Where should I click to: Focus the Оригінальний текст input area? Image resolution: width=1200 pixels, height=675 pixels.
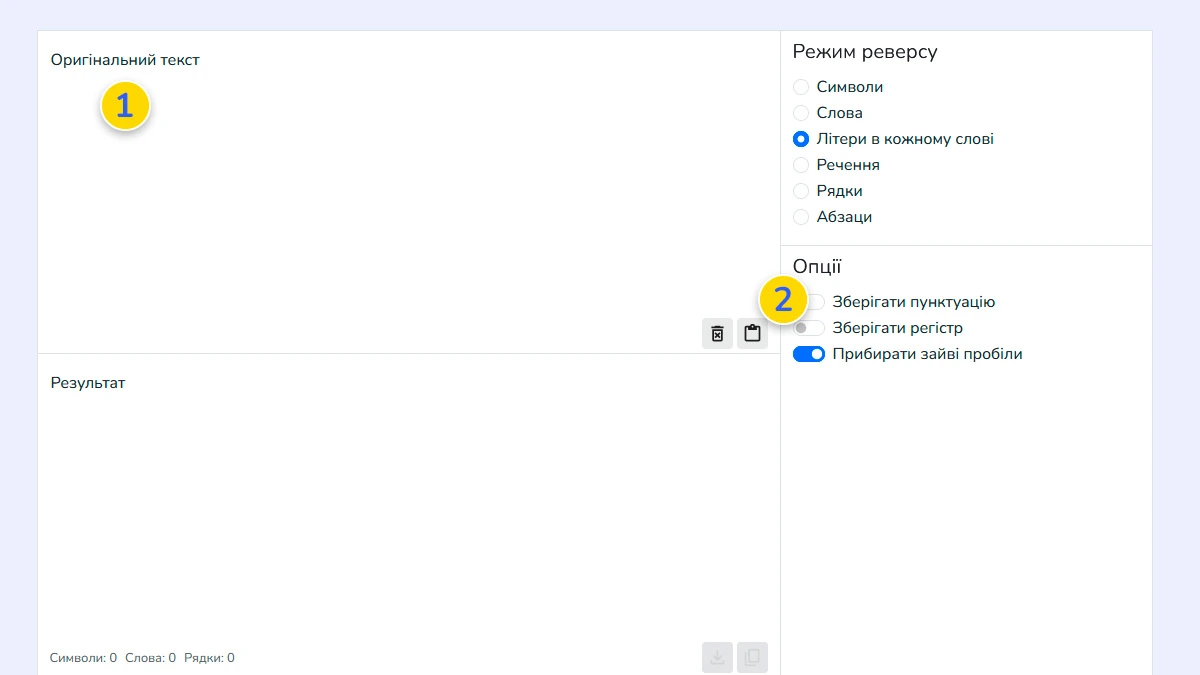400,200
